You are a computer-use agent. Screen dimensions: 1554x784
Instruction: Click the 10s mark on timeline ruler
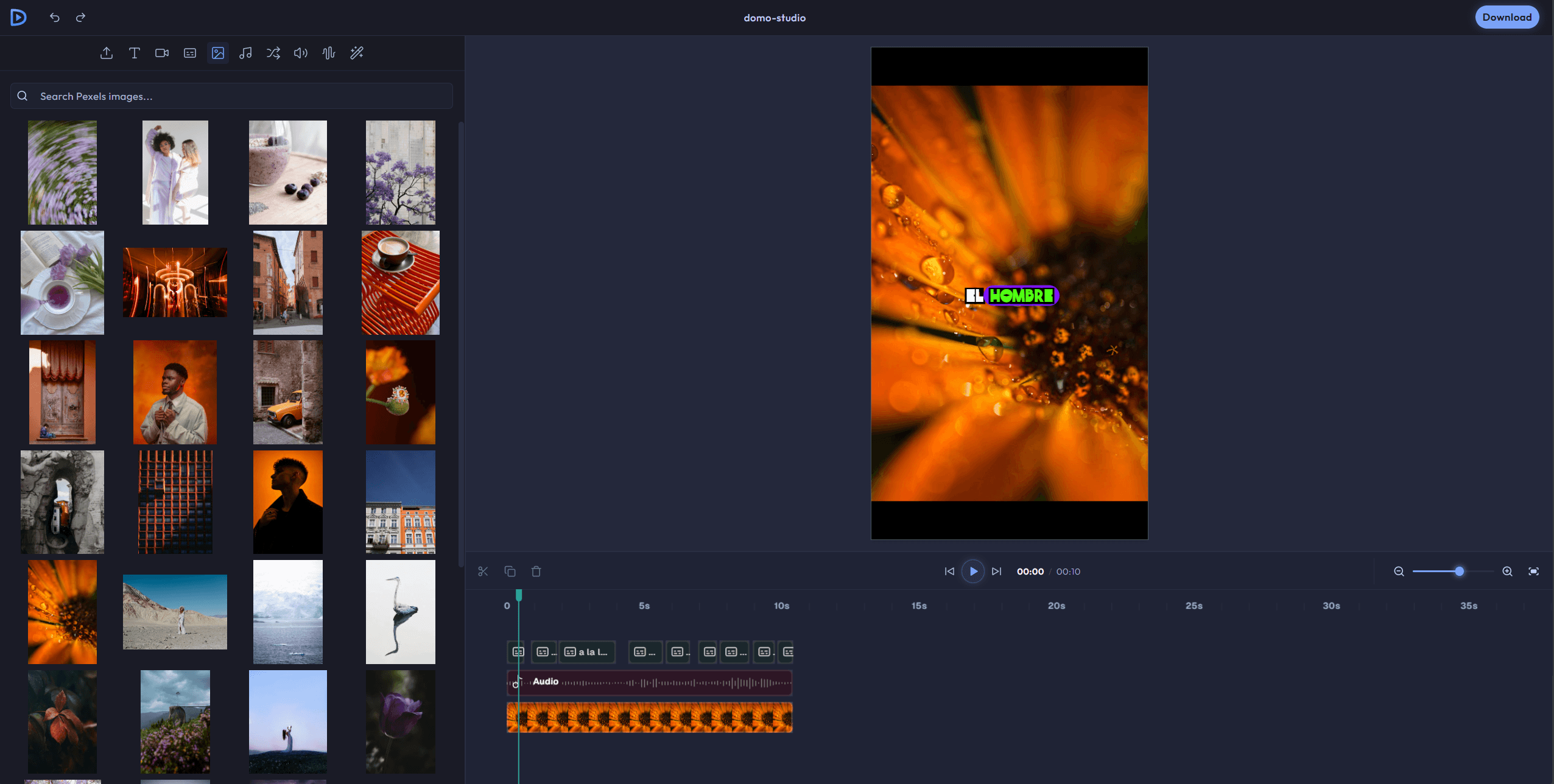(781, 606)
